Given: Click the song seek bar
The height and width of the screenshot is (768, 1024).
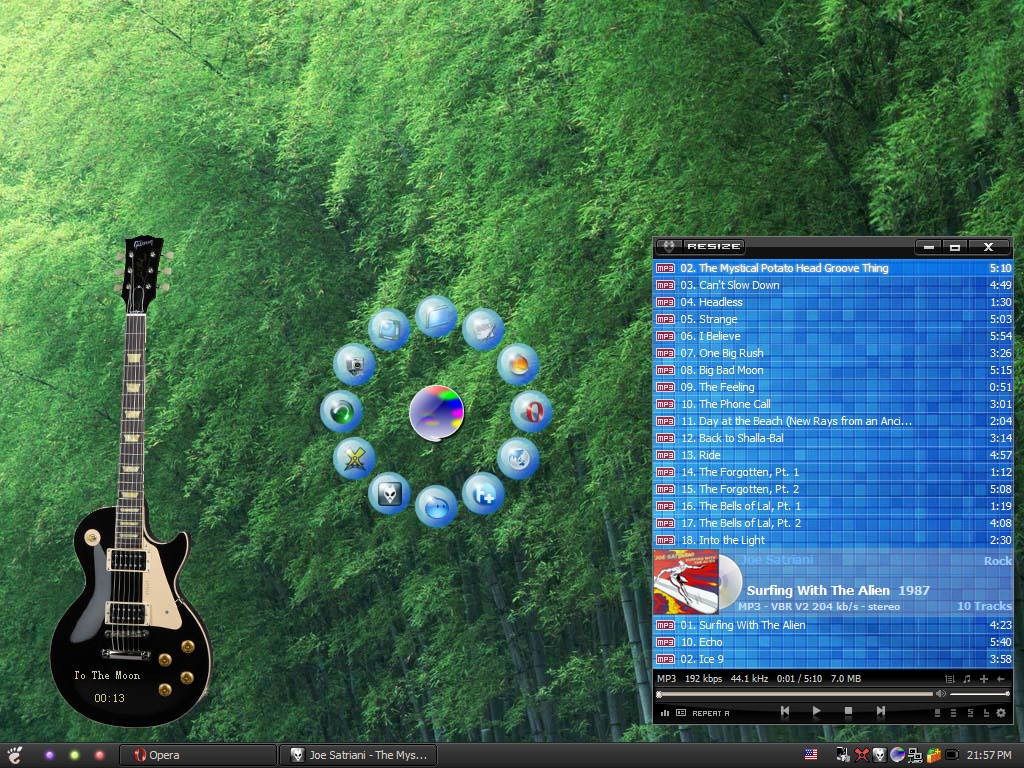Looking at the screenshot, I should click(795, 694).
